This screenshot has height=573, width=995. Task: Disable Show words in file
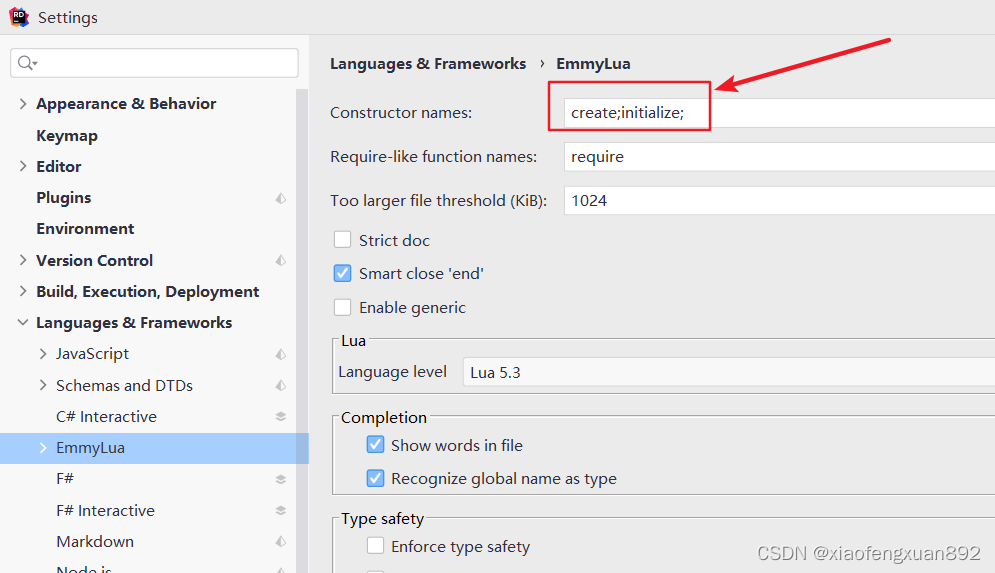coord(375,444)
